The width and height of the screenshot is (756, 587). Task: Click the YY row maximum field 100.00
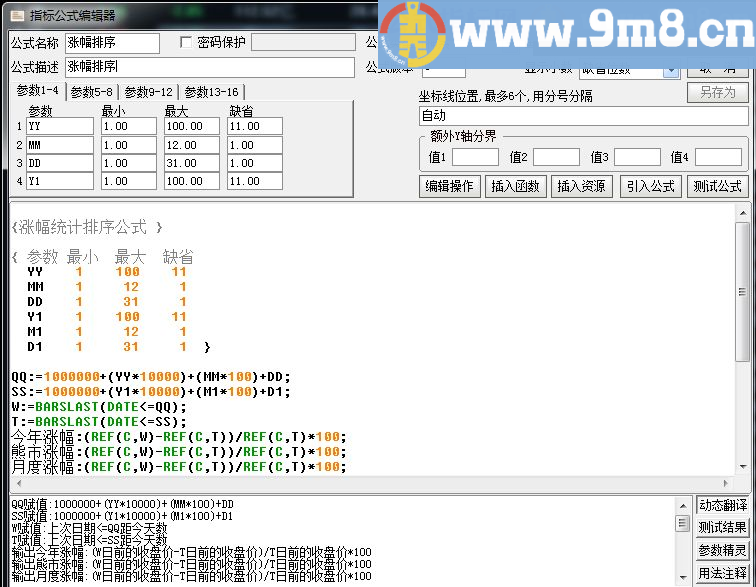click(192, 126)
